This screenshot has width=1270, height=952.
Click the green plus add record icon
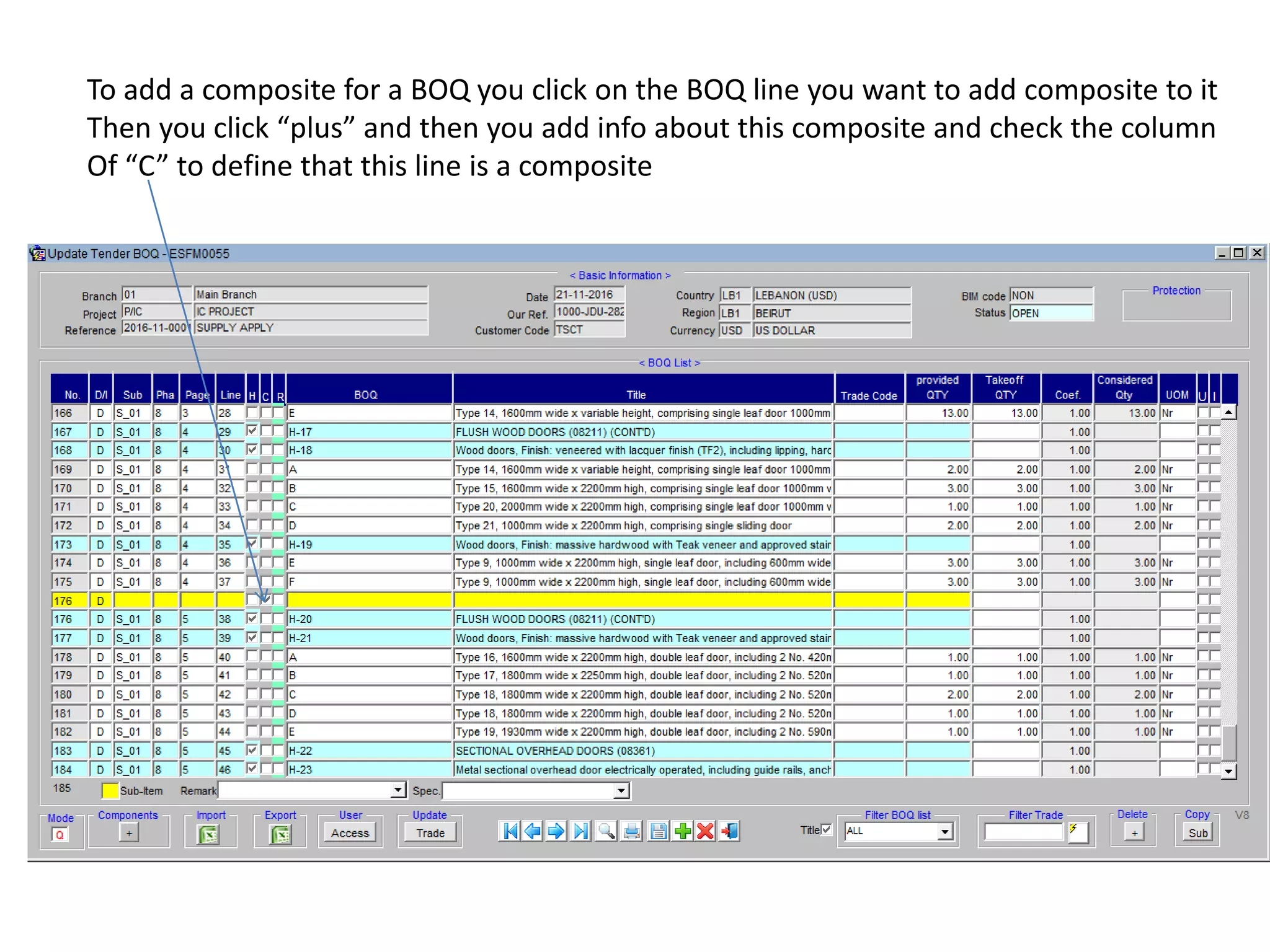682,831
